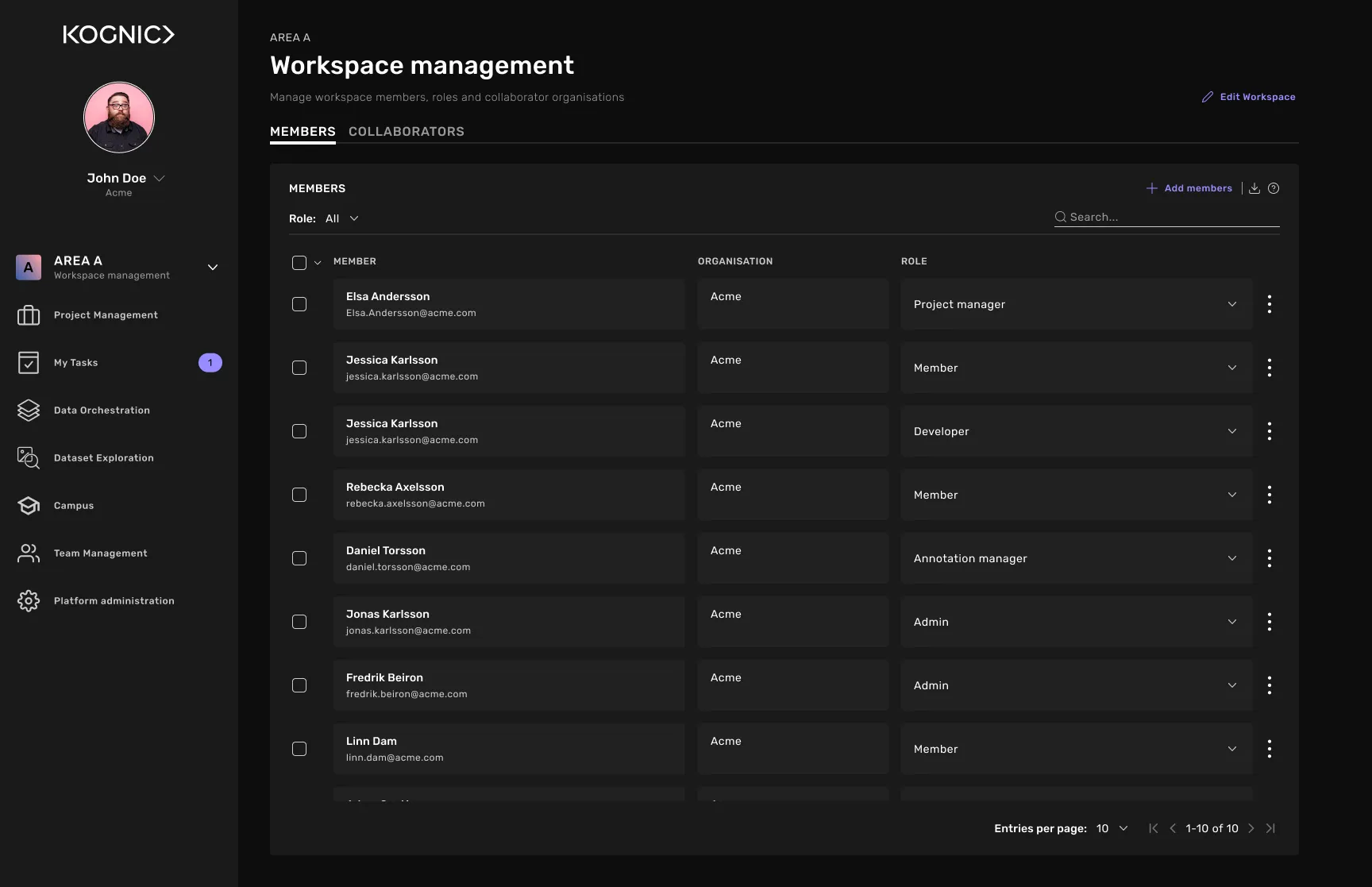Image resolution: width=1372 pixels, height=887 pixels.
Task: Select the MEMBERS tab
Action: (303, 132)
